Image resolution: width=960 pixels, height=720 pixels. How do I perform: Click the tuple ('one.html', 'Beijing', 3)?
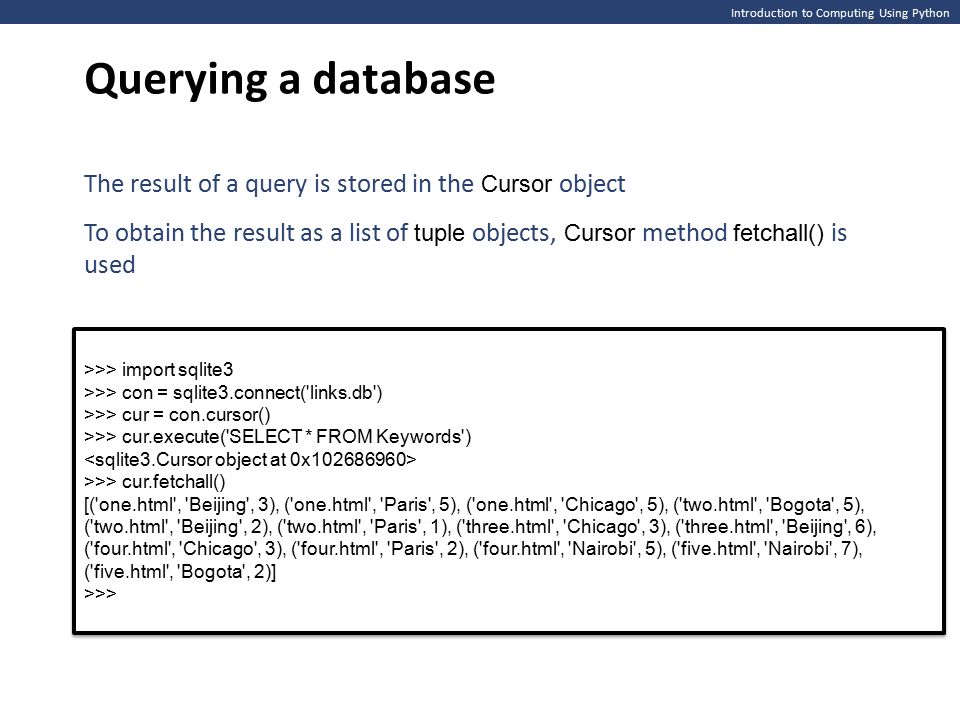(182, 504)
